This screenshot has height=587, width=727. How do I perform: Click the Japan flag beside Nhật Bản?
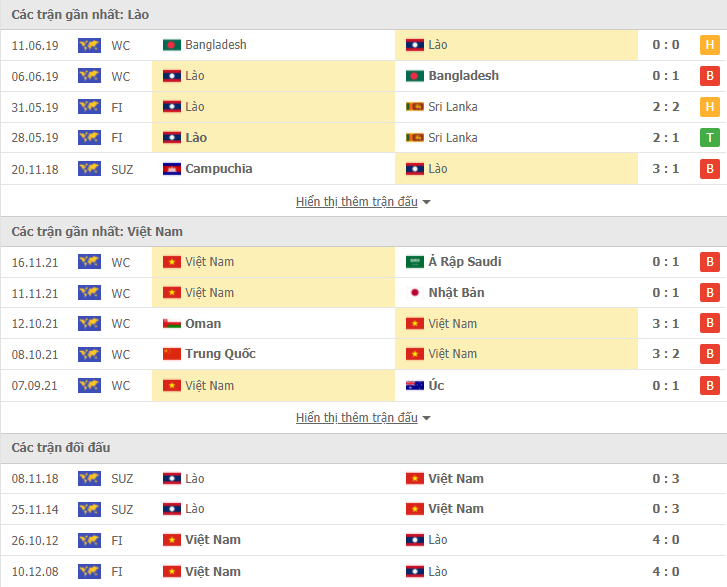tap(415, 293)
